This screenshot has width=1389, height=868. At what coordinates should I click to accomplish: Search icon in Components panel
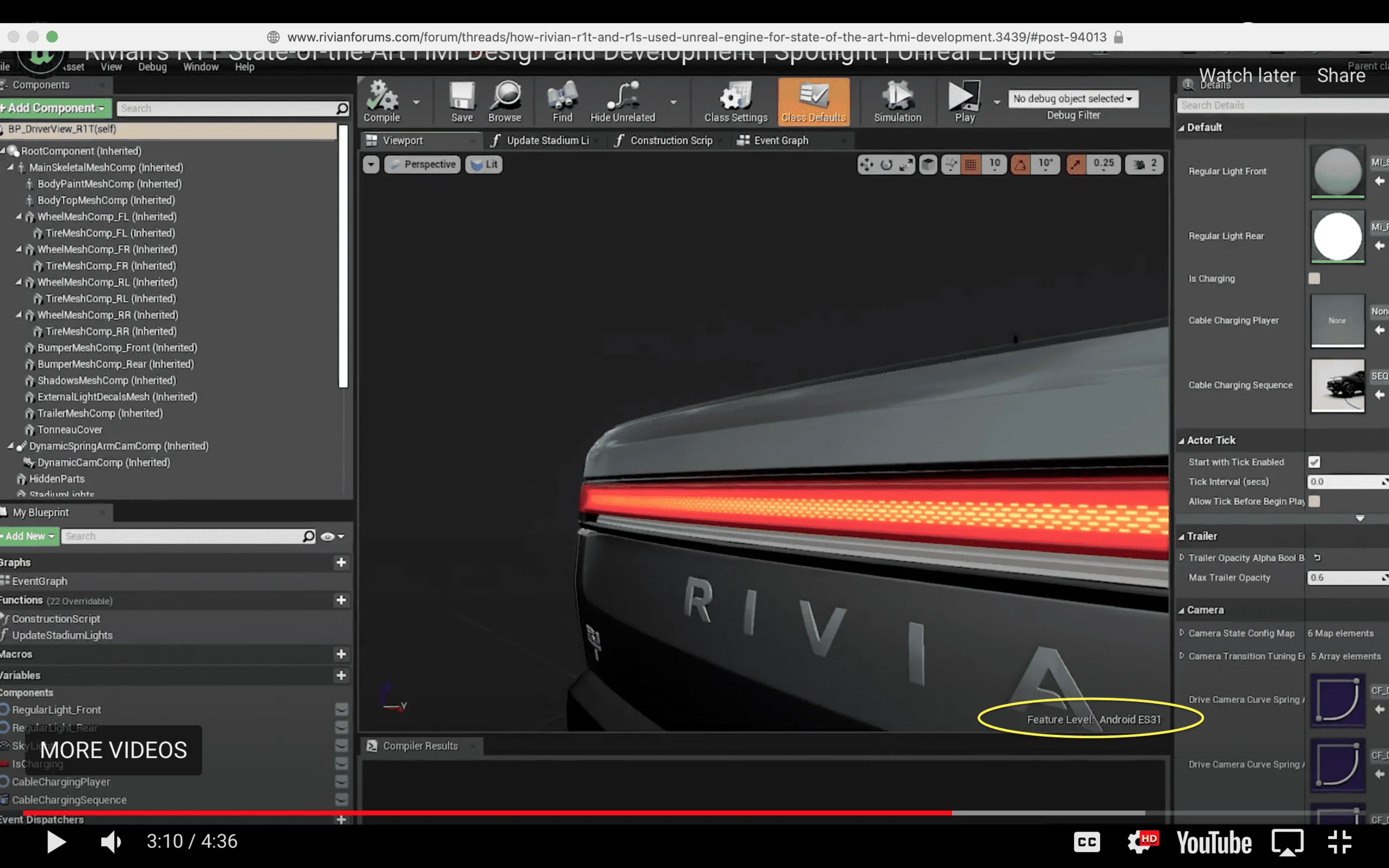tap(342, 108)
